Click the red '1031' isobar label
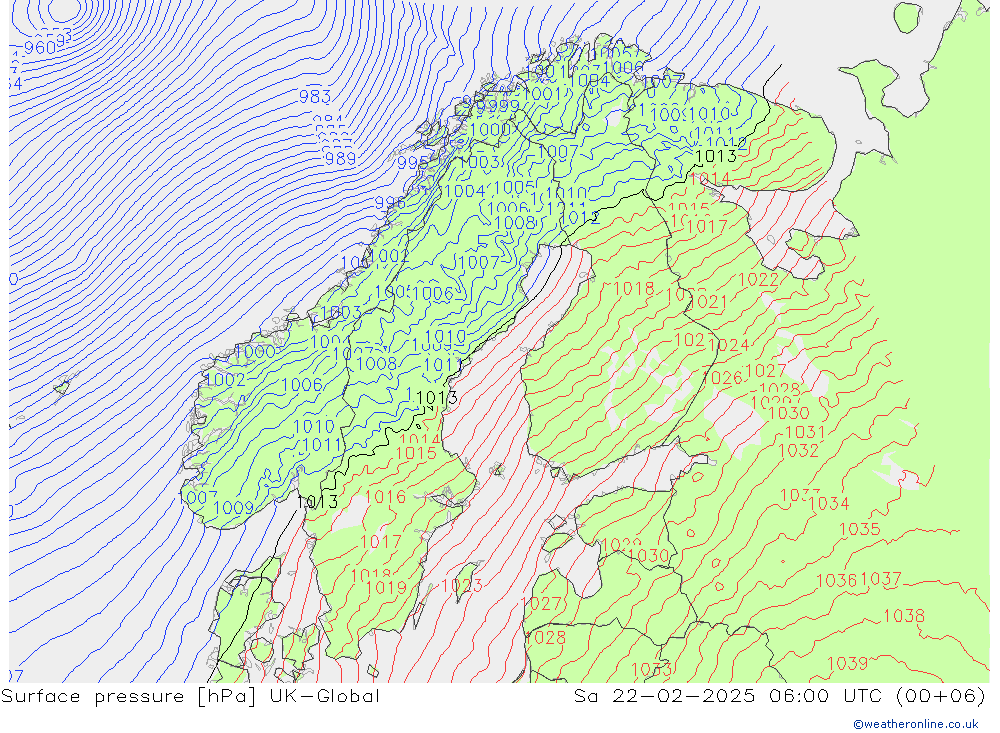This screenshot has height=733, width=1000. pyautogui.click(x=805, y=433)
